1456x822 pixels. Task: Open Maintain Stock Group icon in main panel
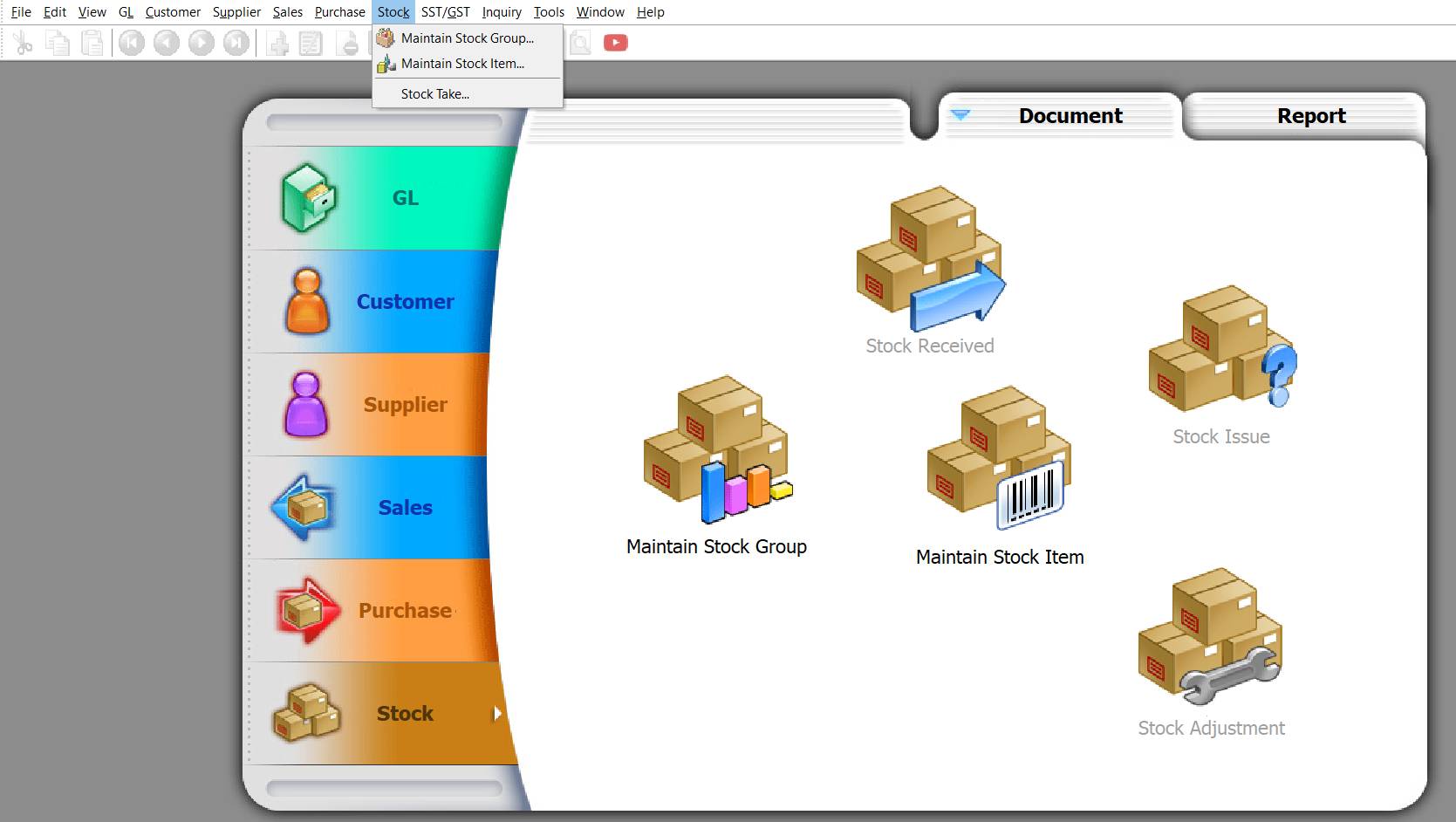(x=717, y=451)
